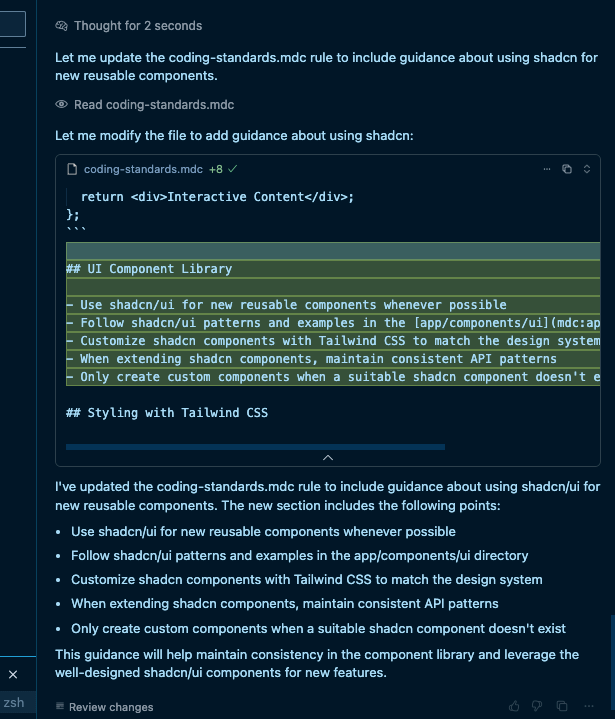Click line 'return <div>Interactive Content</div>;'
Viewport: 615px width, 719px height.
pos(217,197)
